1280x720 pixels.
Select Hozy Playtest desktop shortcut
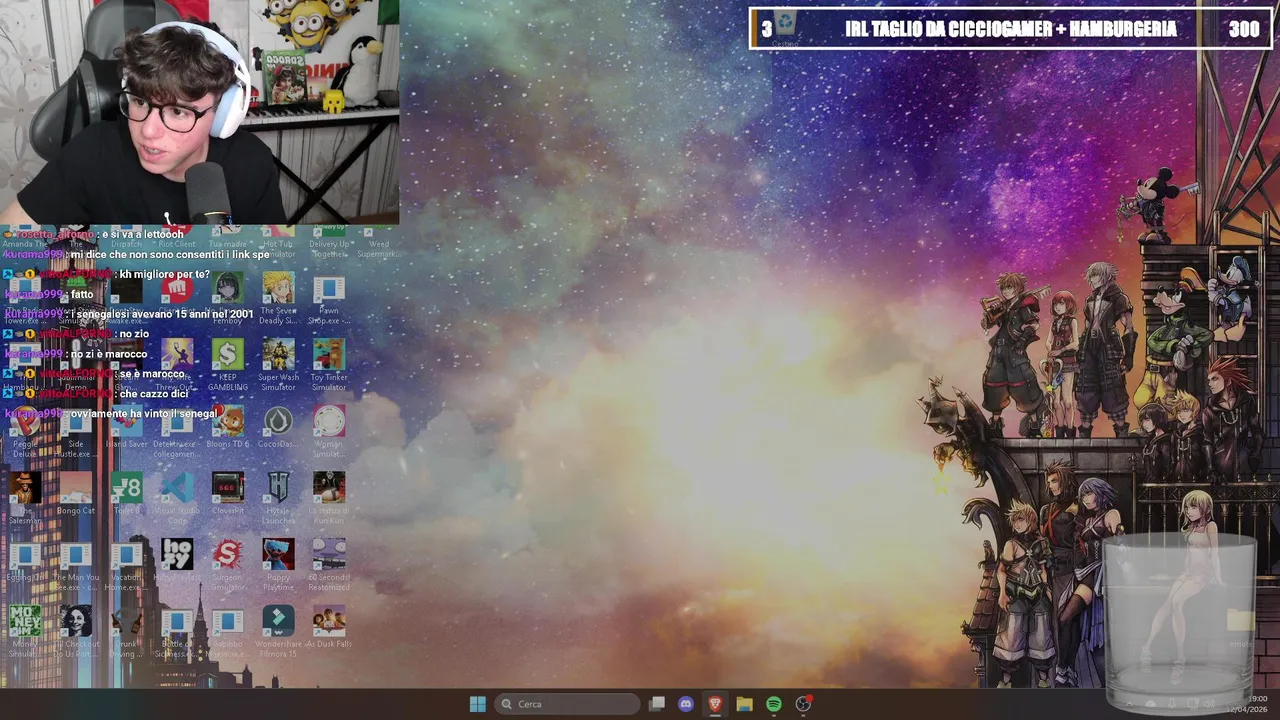(177, 561)
